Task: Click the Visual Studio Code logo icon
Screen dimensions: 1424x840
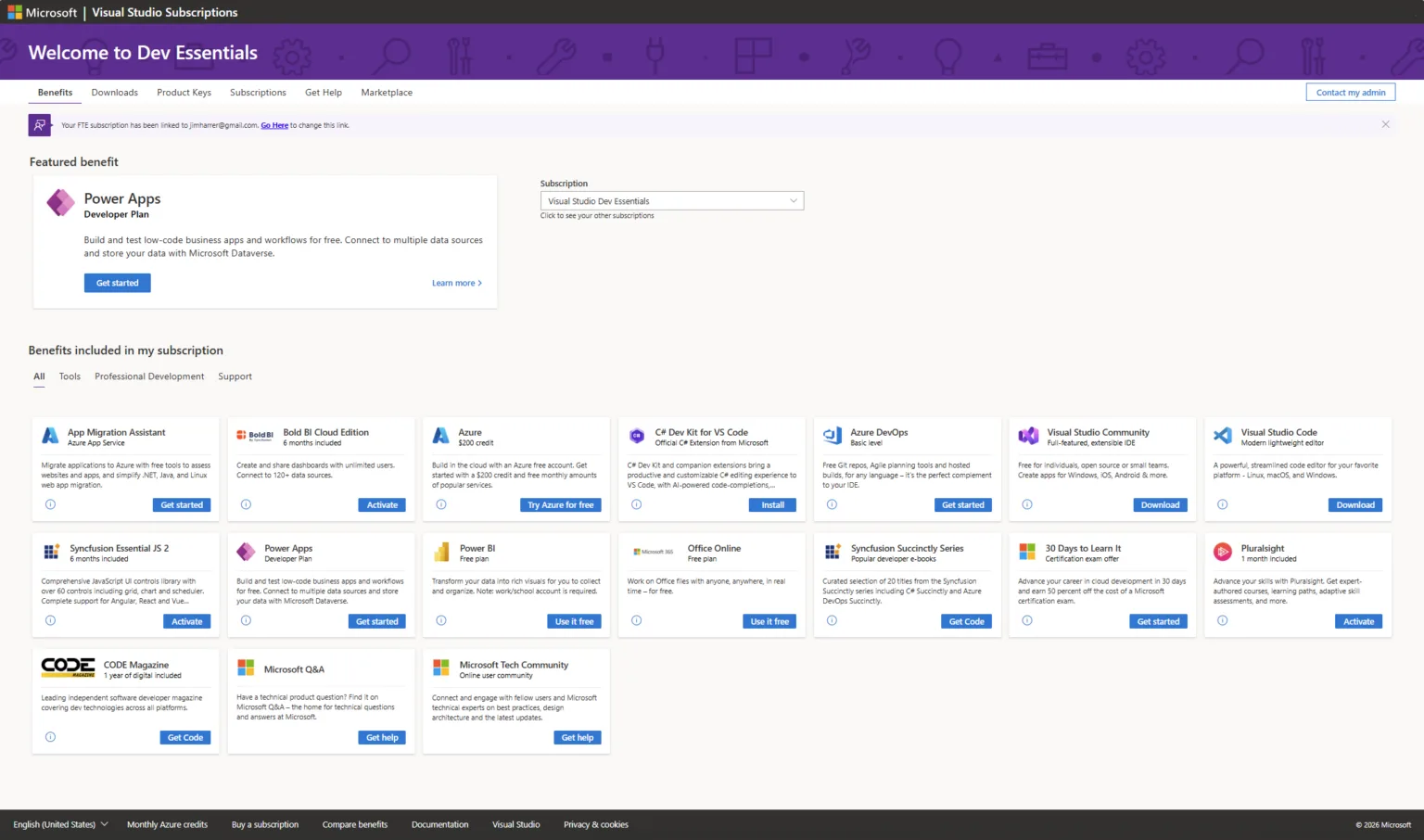Action: (1223, 436)
